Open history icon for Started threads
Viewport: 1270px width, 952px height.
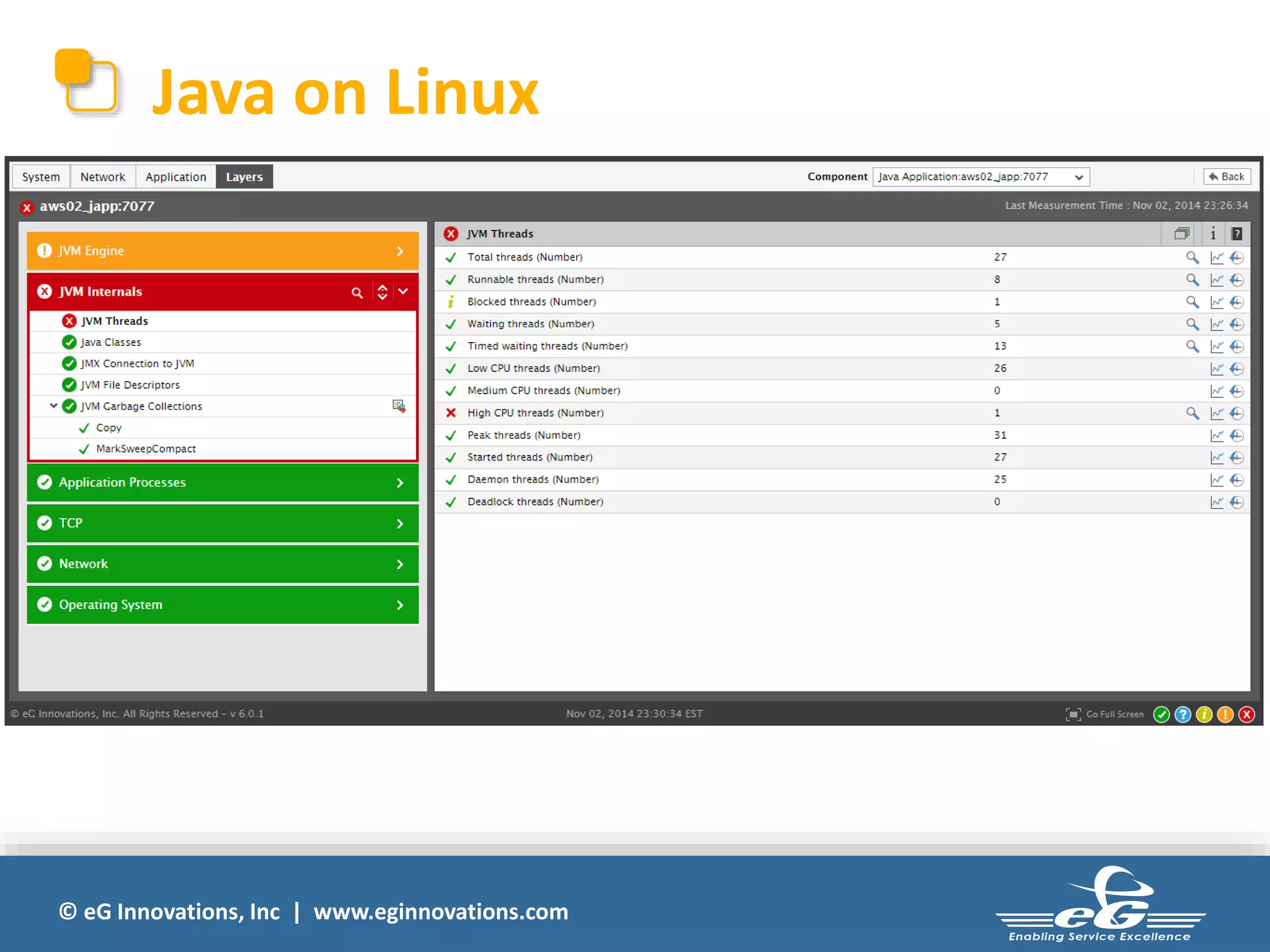point(1237,457)
